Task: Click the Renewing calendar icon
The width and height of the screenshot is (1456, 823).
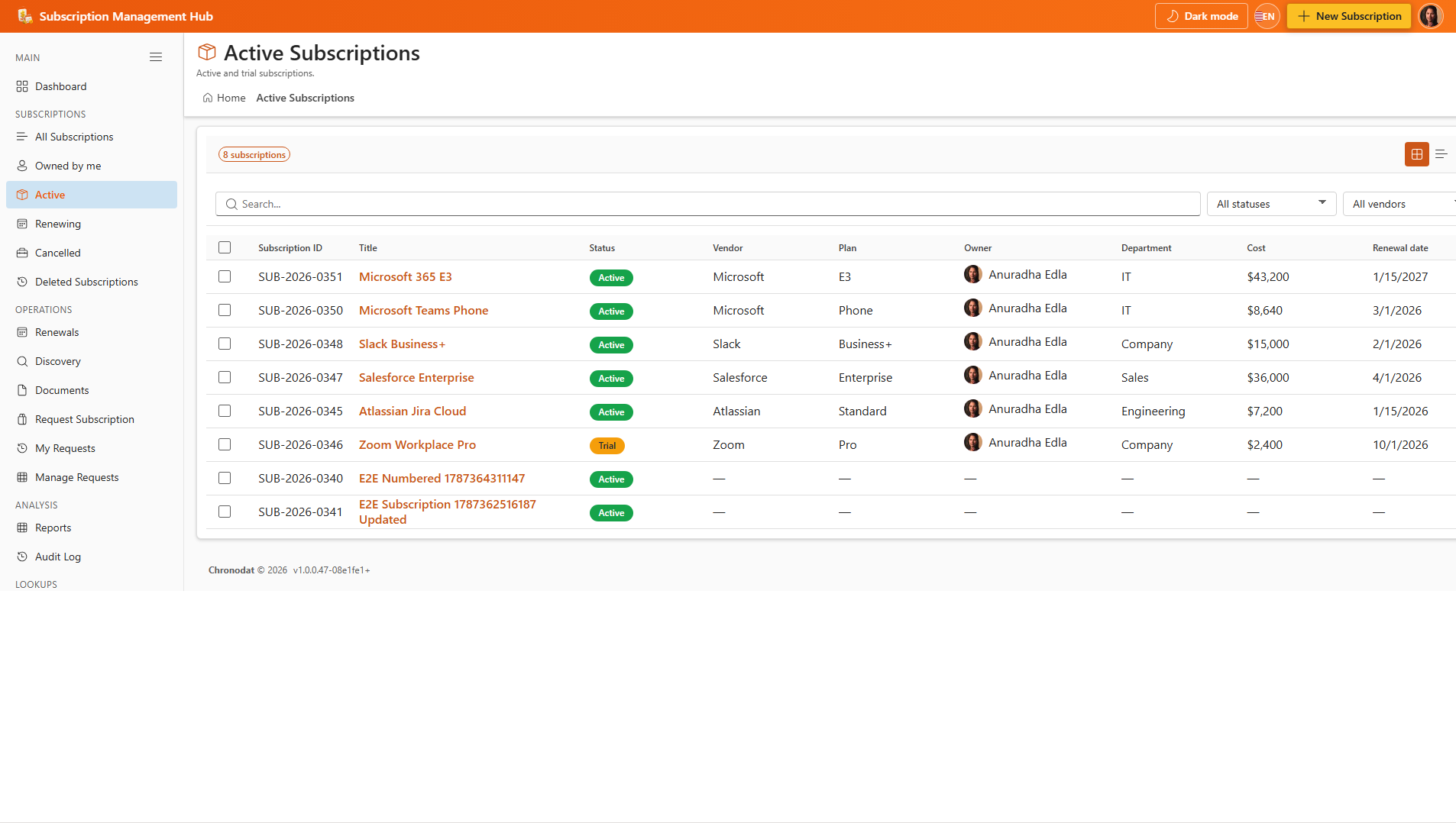Action: pyautogui.click(x=22, y=224)
